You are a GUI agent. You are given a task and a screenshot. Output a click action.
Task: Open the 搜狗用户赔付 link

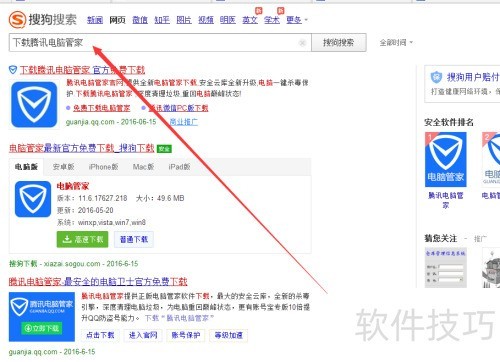coord(473,77)
